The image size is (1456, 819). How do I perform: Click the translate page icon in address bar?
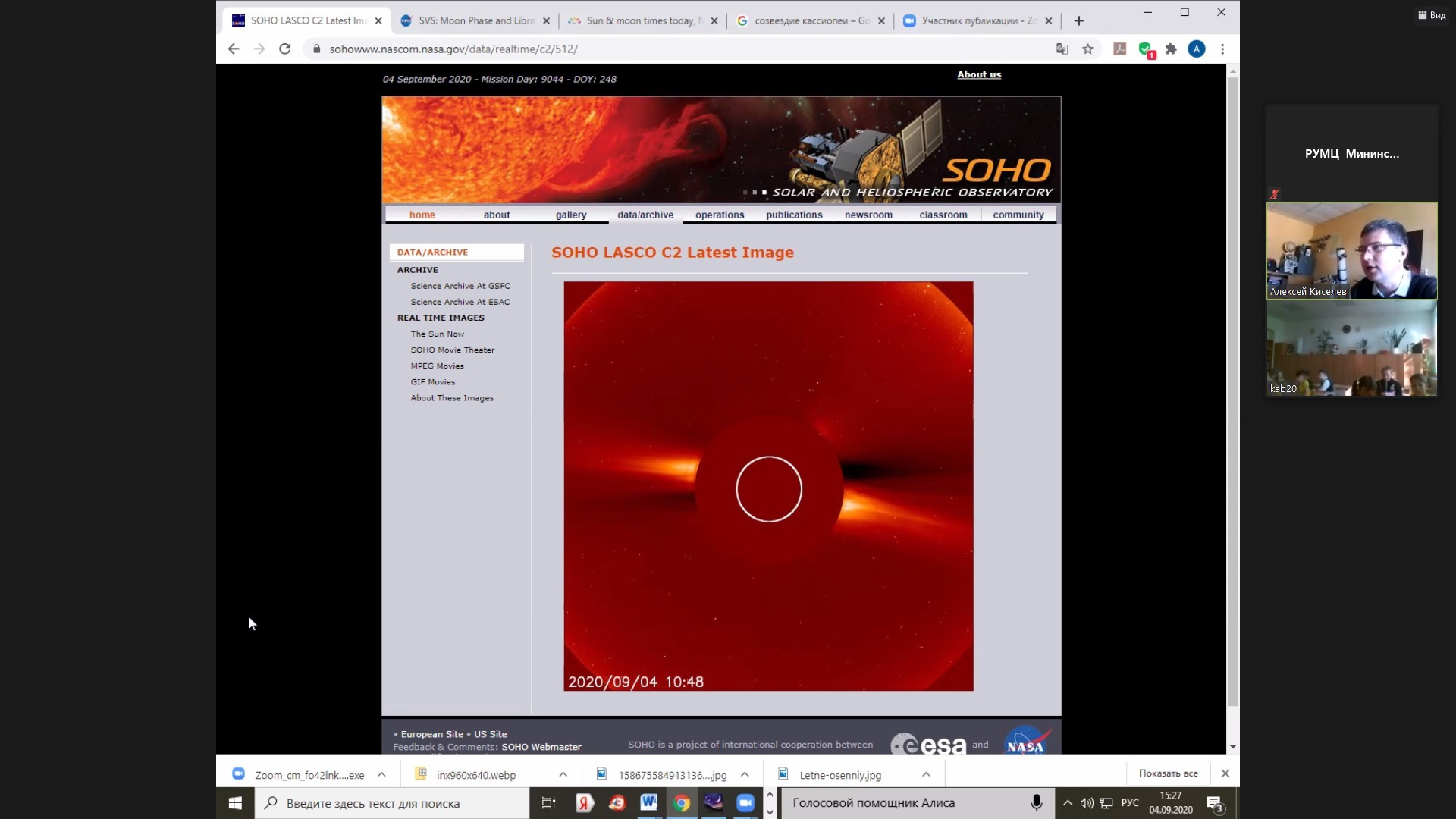(x=1062, y=49)
